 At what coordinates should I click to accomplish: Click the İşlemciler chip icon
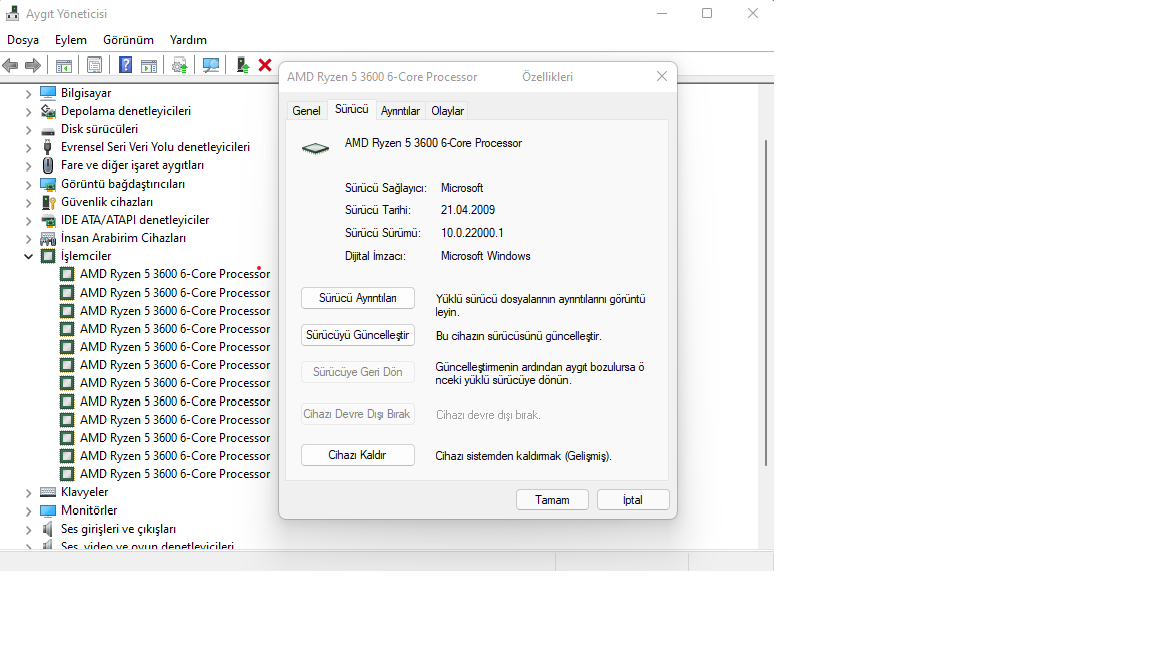(x=48, y=256)
